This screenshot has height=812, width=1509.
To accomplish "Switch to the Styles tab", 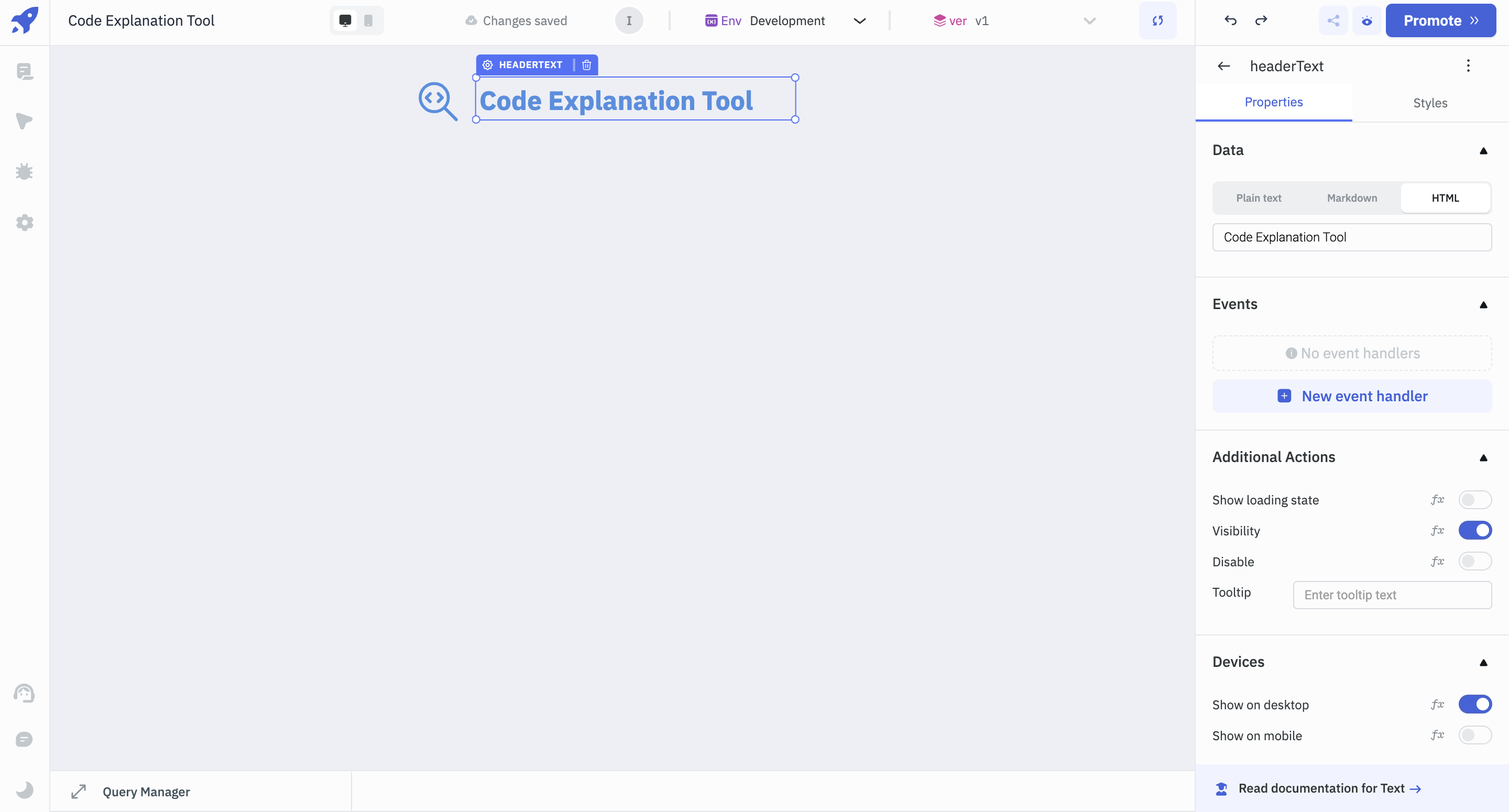I will tap(1430, 103).
